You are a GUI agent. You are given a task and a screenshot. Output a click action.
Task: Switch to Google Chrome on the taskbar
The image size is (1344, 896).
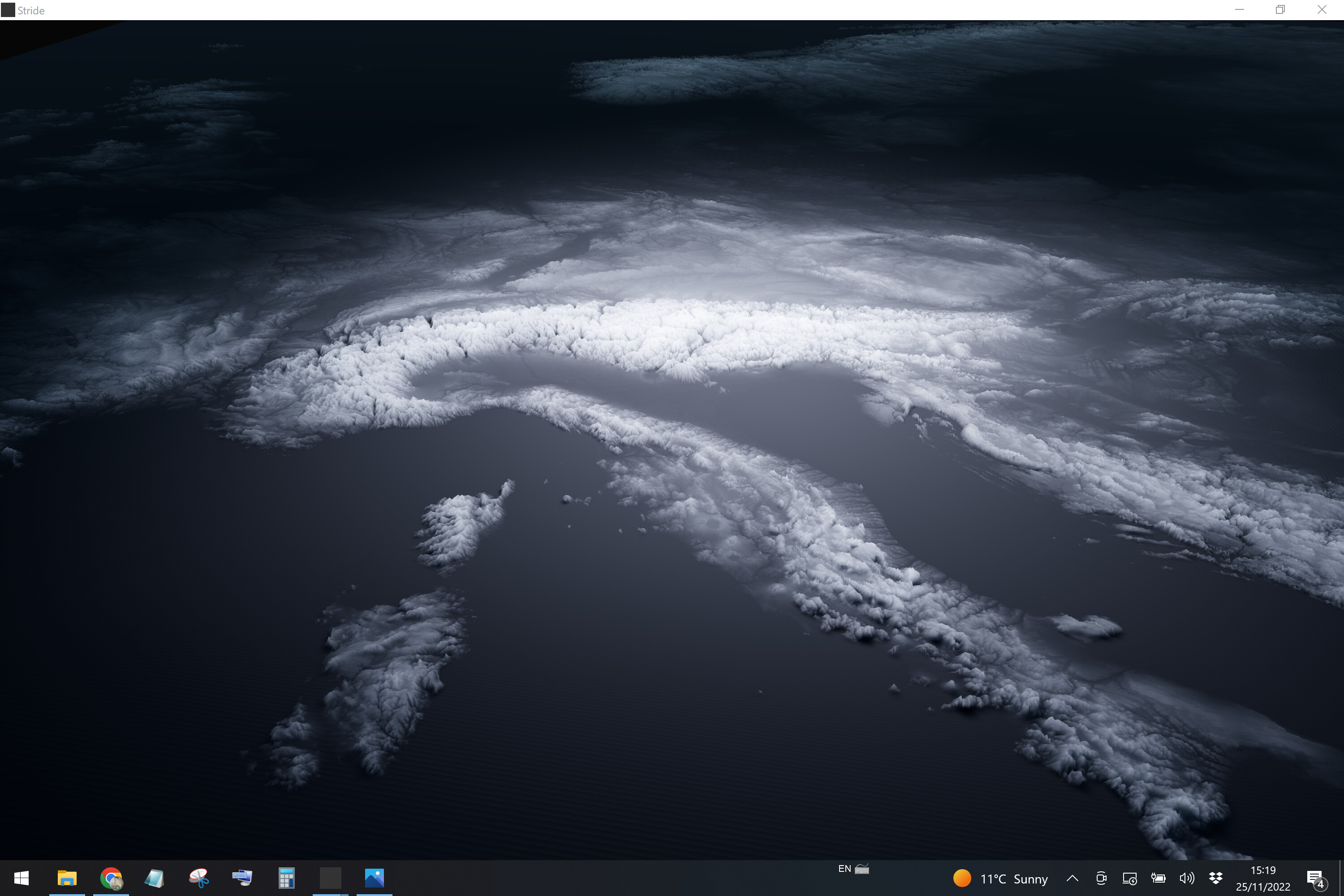point(112,878)
